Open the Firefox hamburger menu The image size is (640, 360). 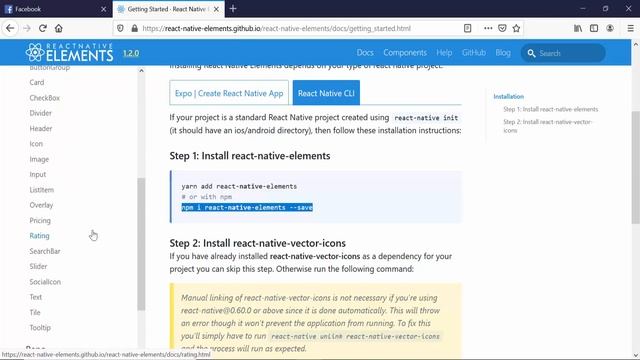pyautogui.click(x=630, y=28)
